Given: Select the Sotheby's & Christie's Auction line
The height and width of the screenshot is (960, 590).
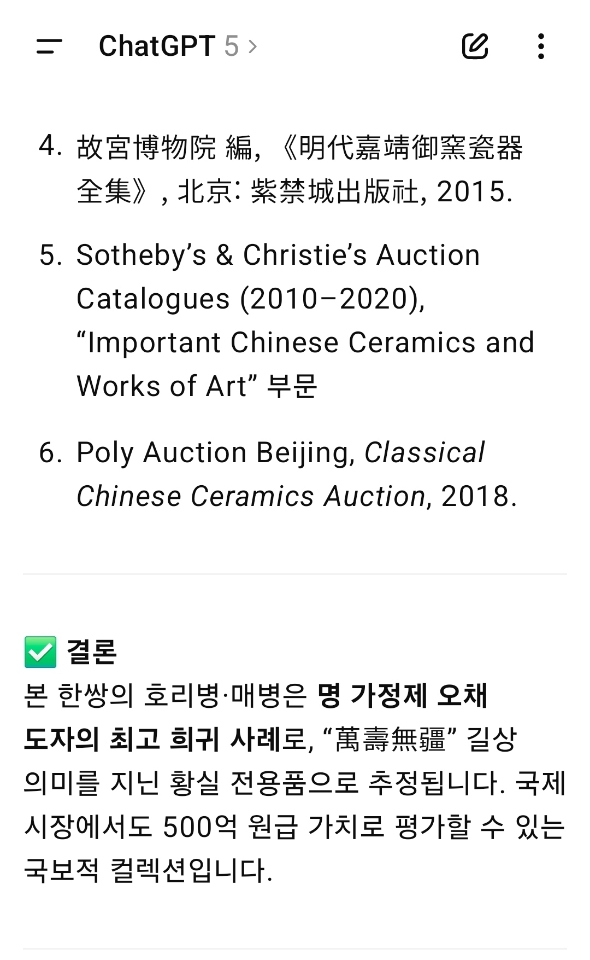Looking at the screenshot, I should pyautogui.click(x=278, y=255).
